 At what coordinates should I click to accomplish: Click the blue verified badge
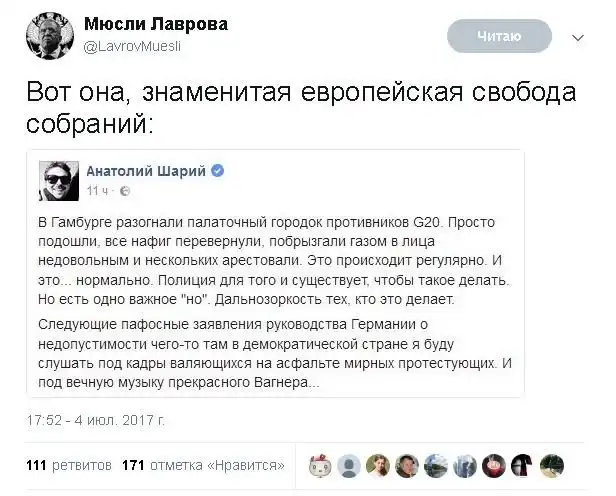pos(217,171)
